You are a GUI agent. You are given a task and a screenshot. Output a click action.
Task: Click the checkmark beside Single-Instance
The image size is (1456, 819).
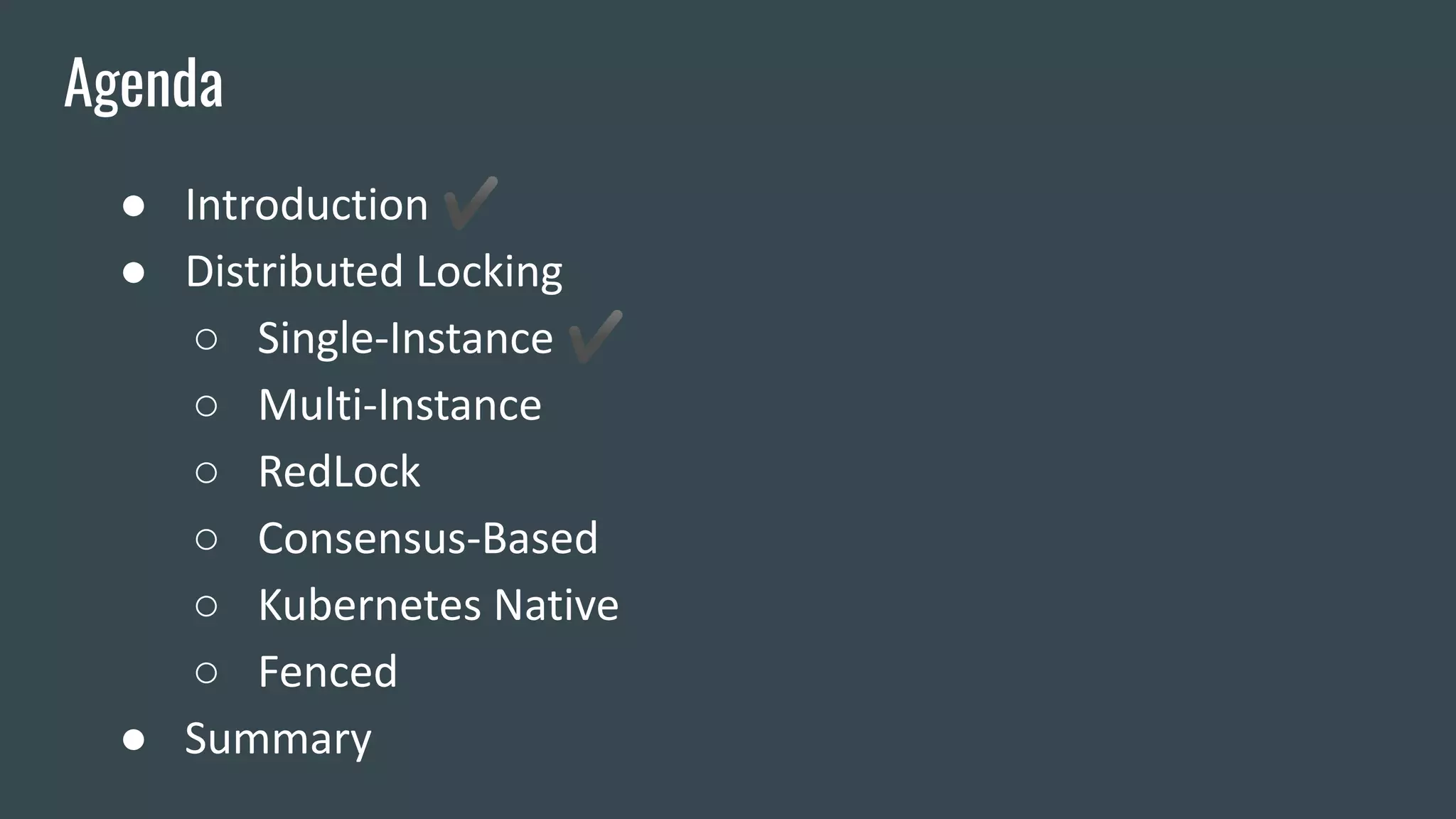point(595,337)
